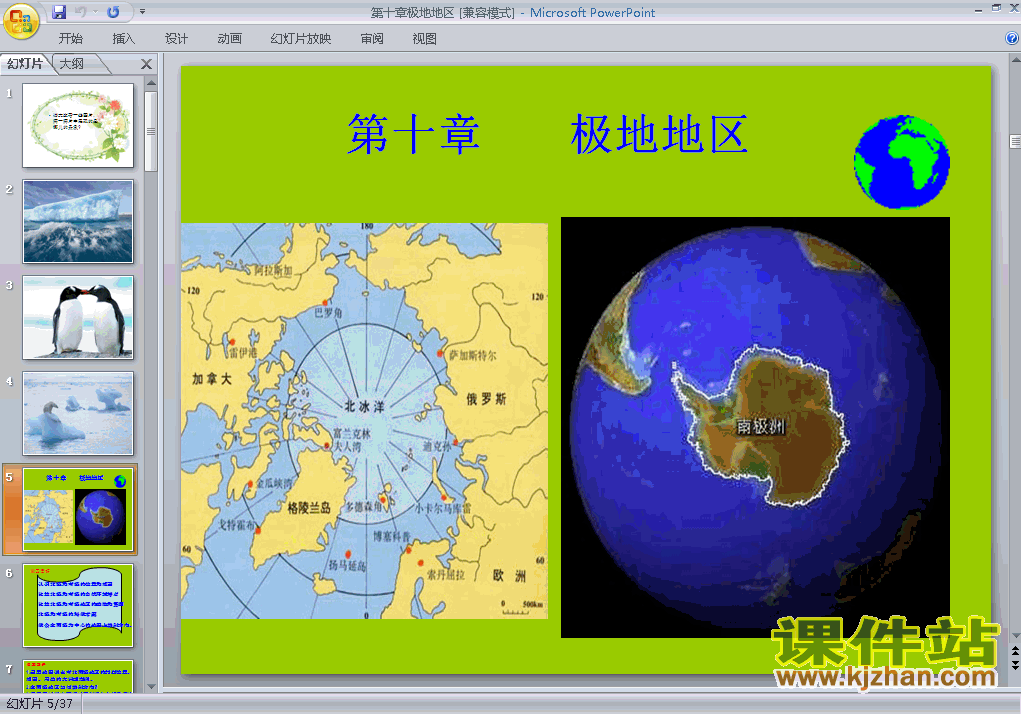This screenshot has height=714, width=1021.
Task: Click the main slide scrollbar handle
Action: (1015, 141)
